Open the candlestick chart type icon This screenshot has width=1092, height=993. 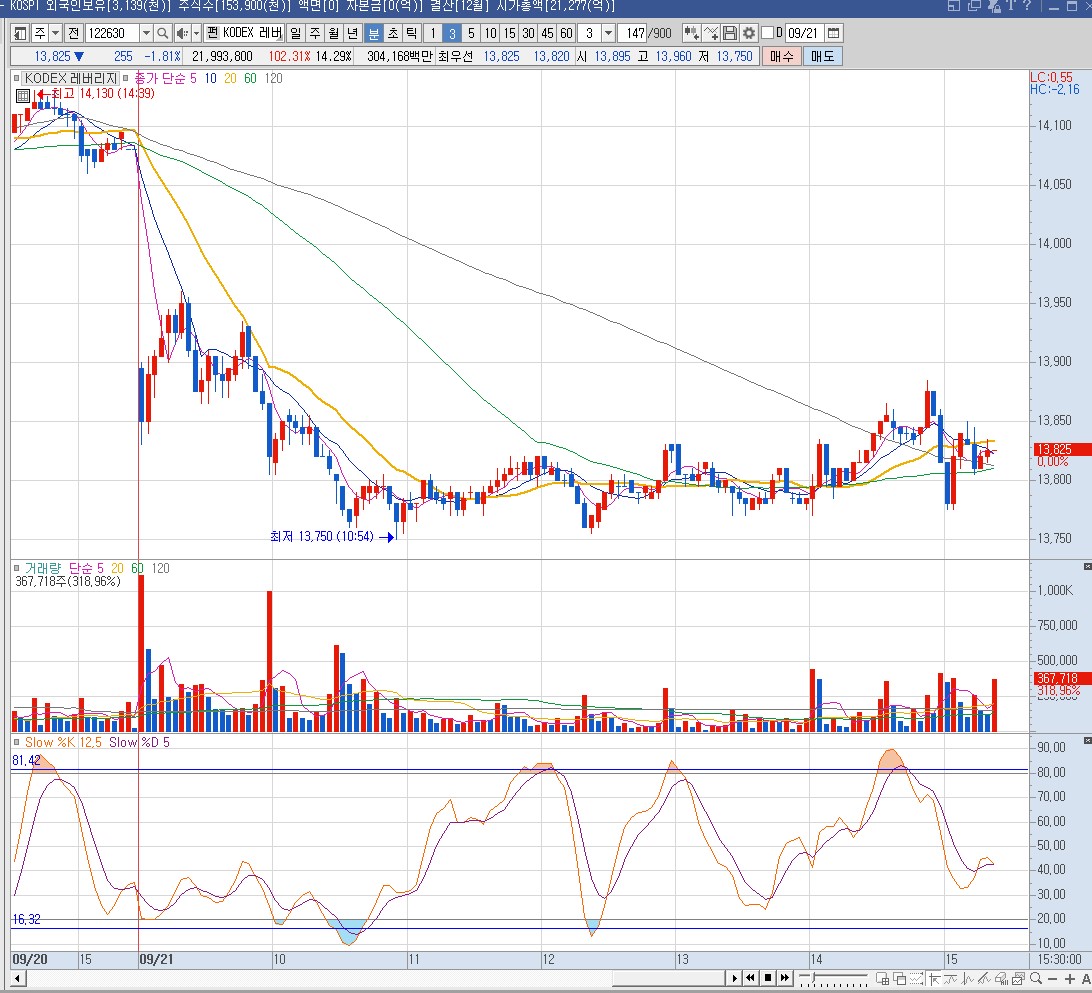click(x=691, y=33)
